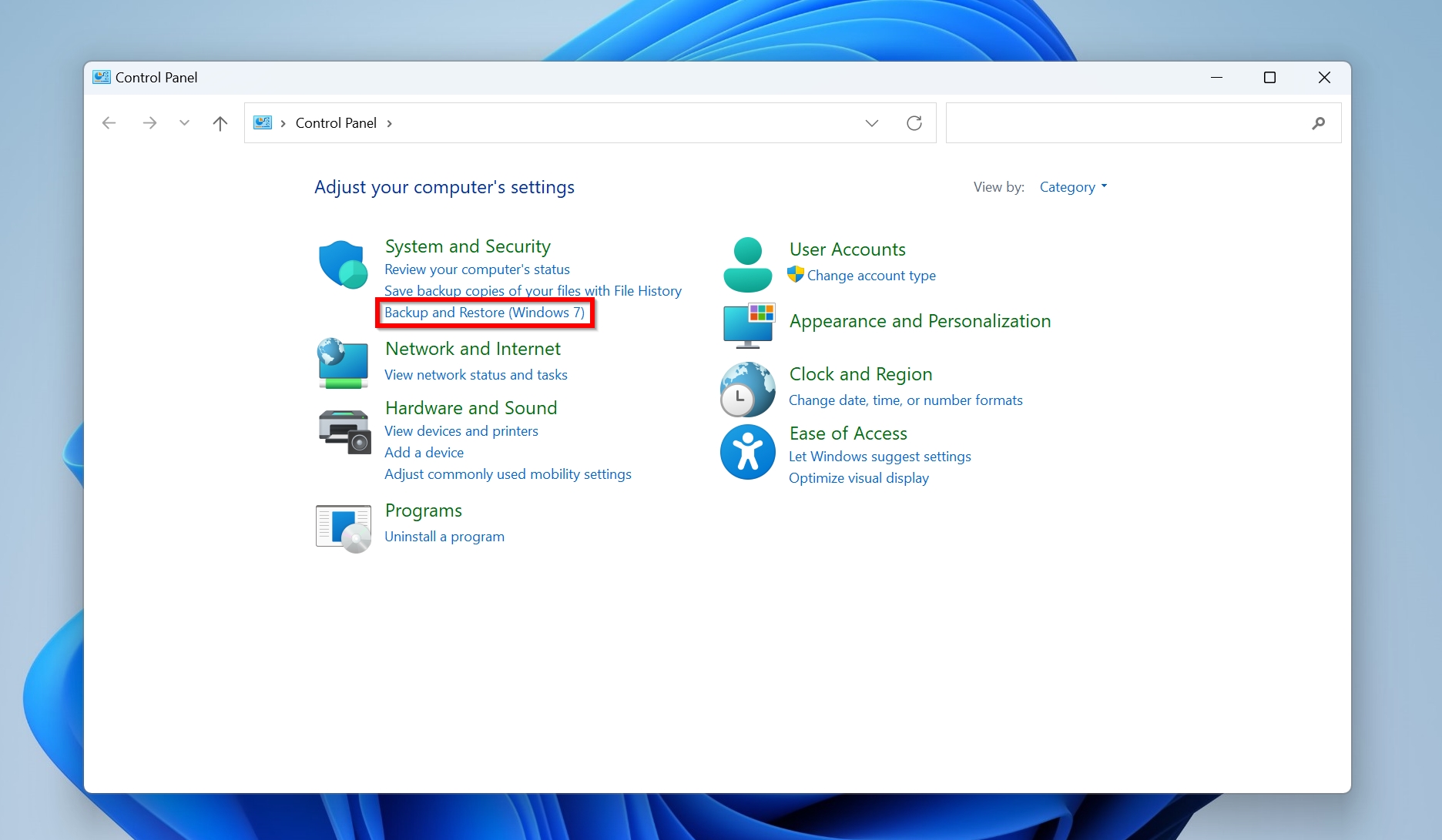Click the up one level arrow
This screenshot has height=840, width=1442.
[220, 123]
